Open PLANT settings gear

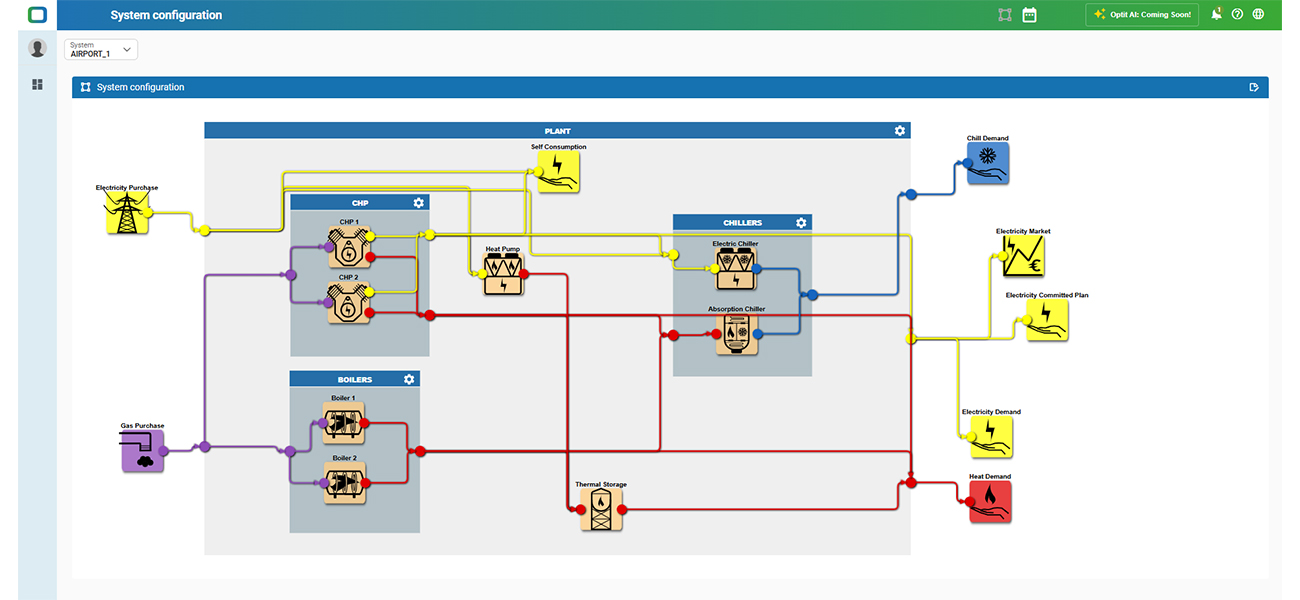[x=900, y=131]
